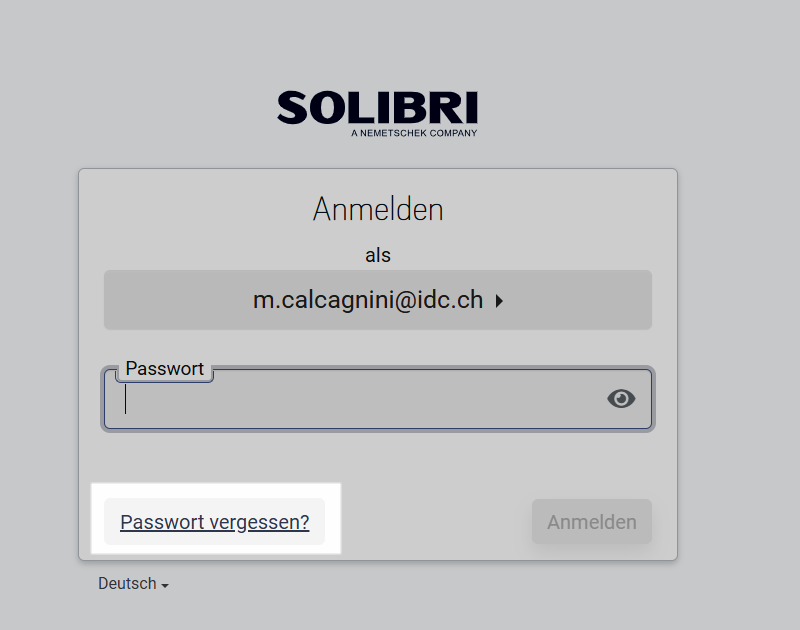This screenshot has width=800, height=630.
Task: Place the cursor in the password box
Action: click(378, 399)
